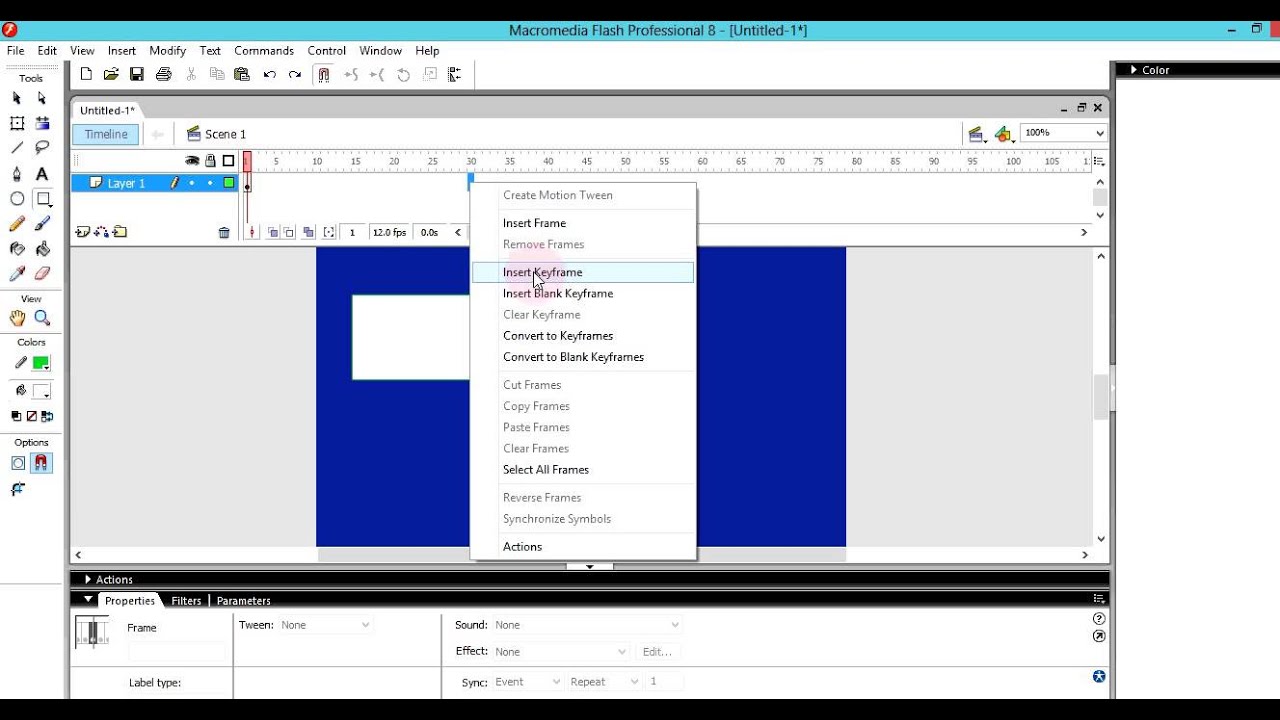Select the Eraser tool

pos(42,274)
